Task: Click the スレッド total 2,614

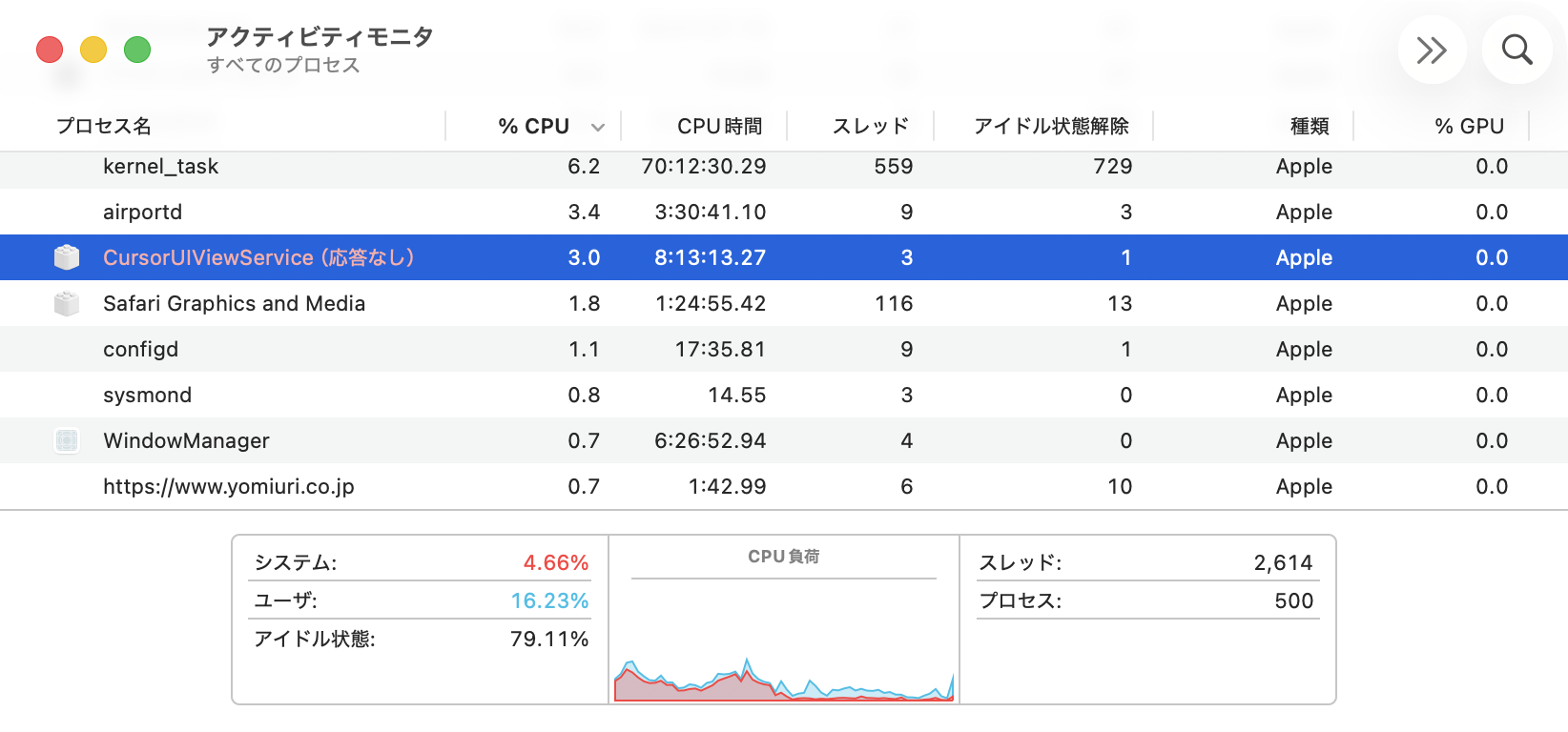Action: click(x=1283, y=562)
